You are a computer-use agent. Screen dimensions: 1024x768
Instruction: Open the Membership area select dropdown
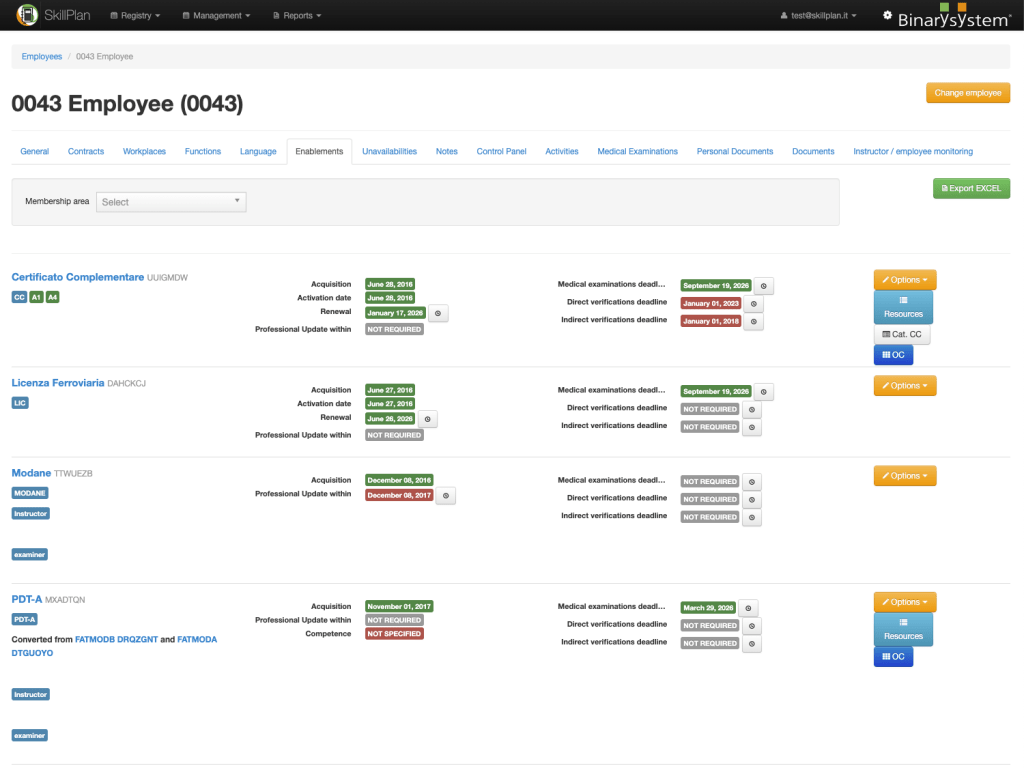[x=171, y=202]
